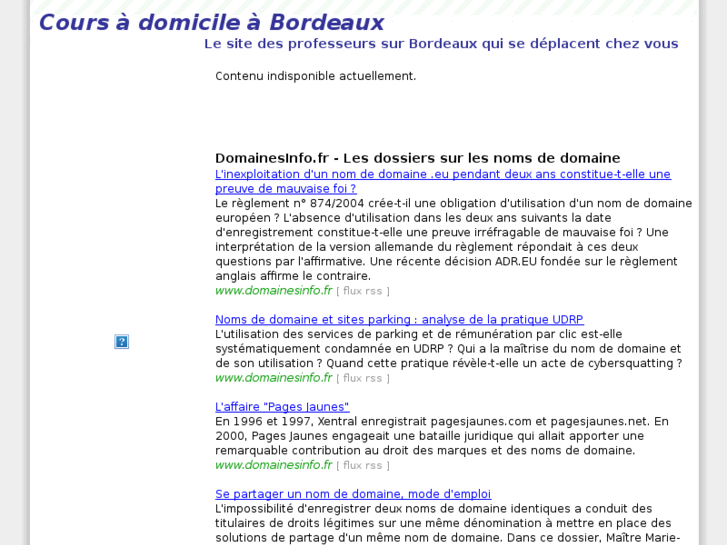Click the text 'Contenu indisponible actuellement.'
Viewport: 727px width, 545px height.
coord(316,76)
